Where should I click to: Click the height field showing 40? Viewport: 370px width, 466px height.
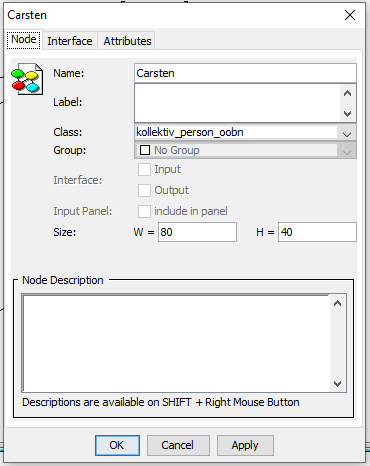tap(317, 232)
